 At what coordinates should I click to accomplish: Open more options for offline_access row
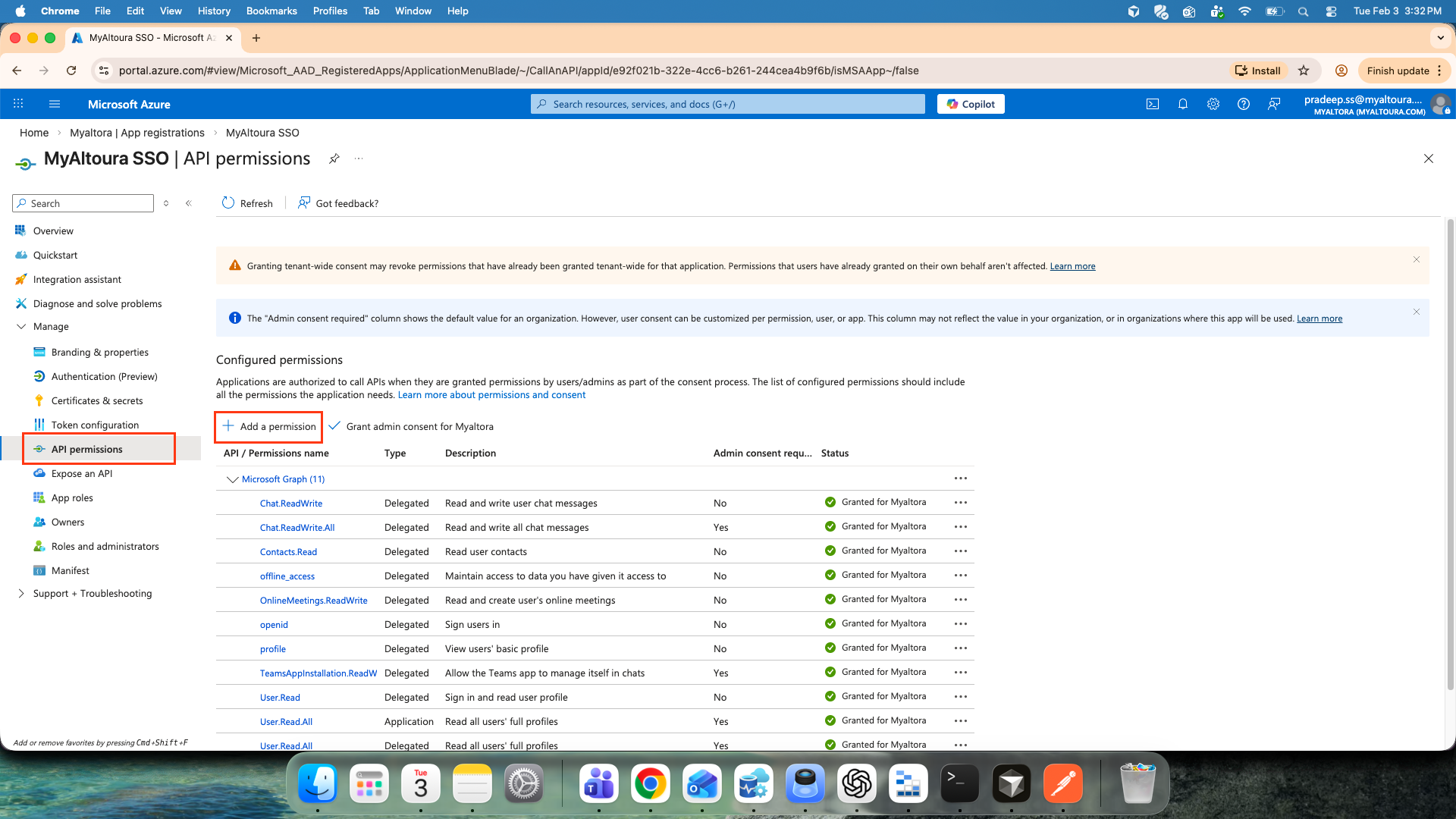[961, 576]
